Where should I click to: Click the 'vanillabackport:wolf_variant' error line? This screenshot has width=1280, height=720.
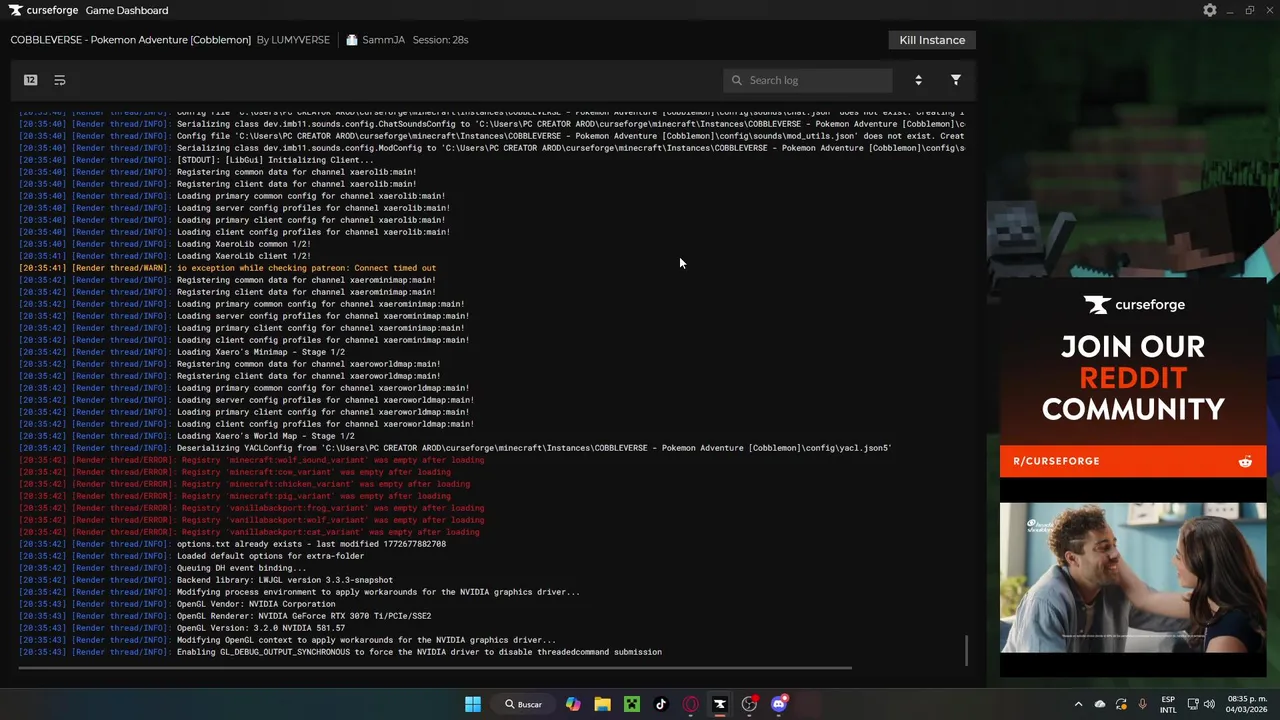pos(252,520)
